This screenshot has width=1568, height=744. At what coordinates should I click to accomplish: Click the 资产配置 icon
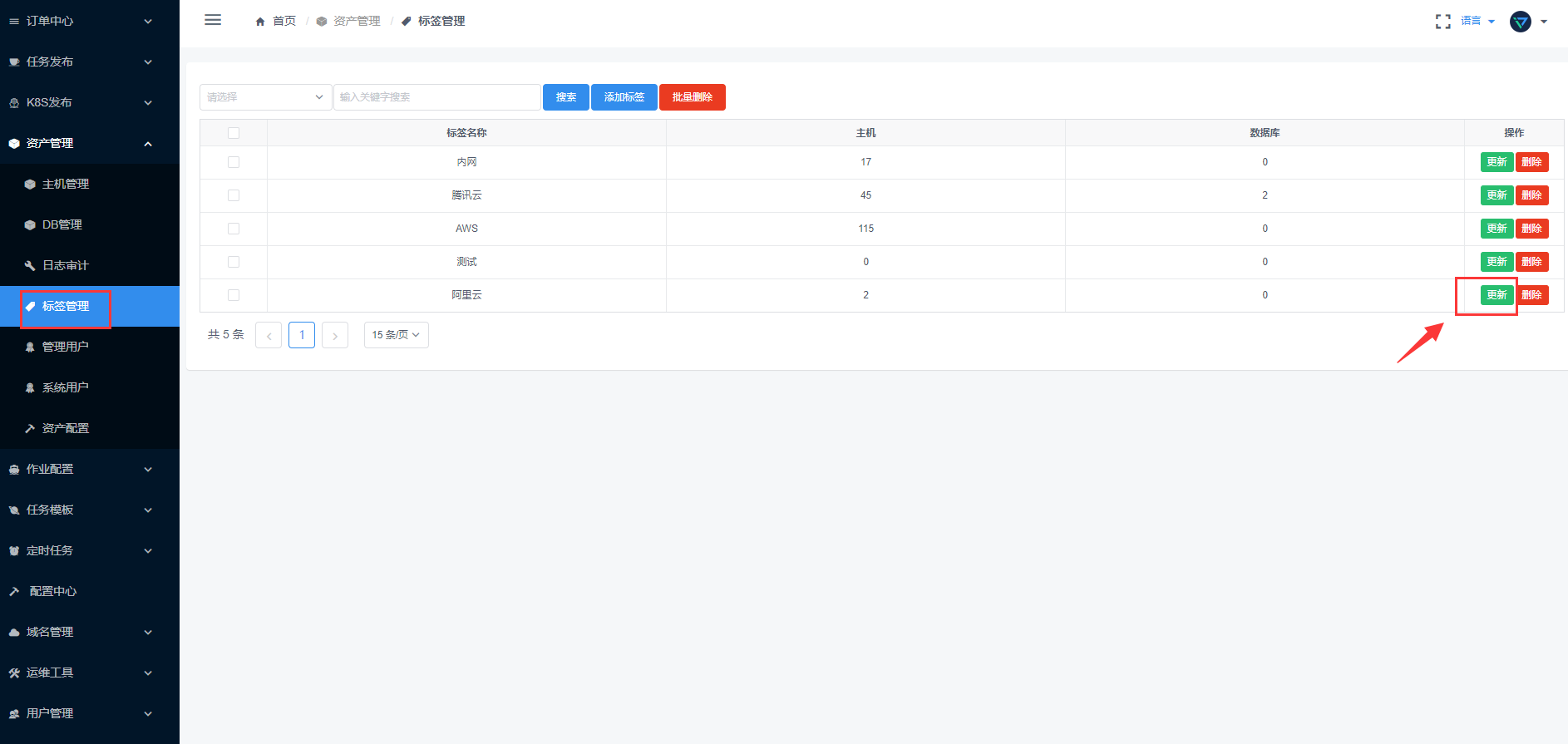tap(30, 429)
